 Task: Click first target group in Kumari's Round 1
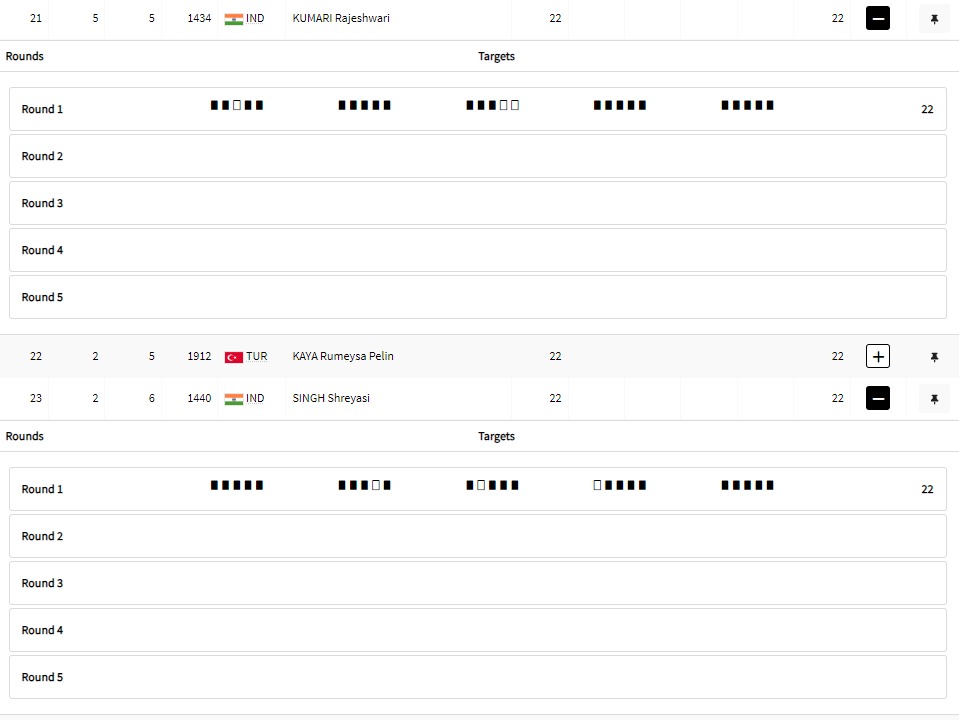(x=237, y=105)
